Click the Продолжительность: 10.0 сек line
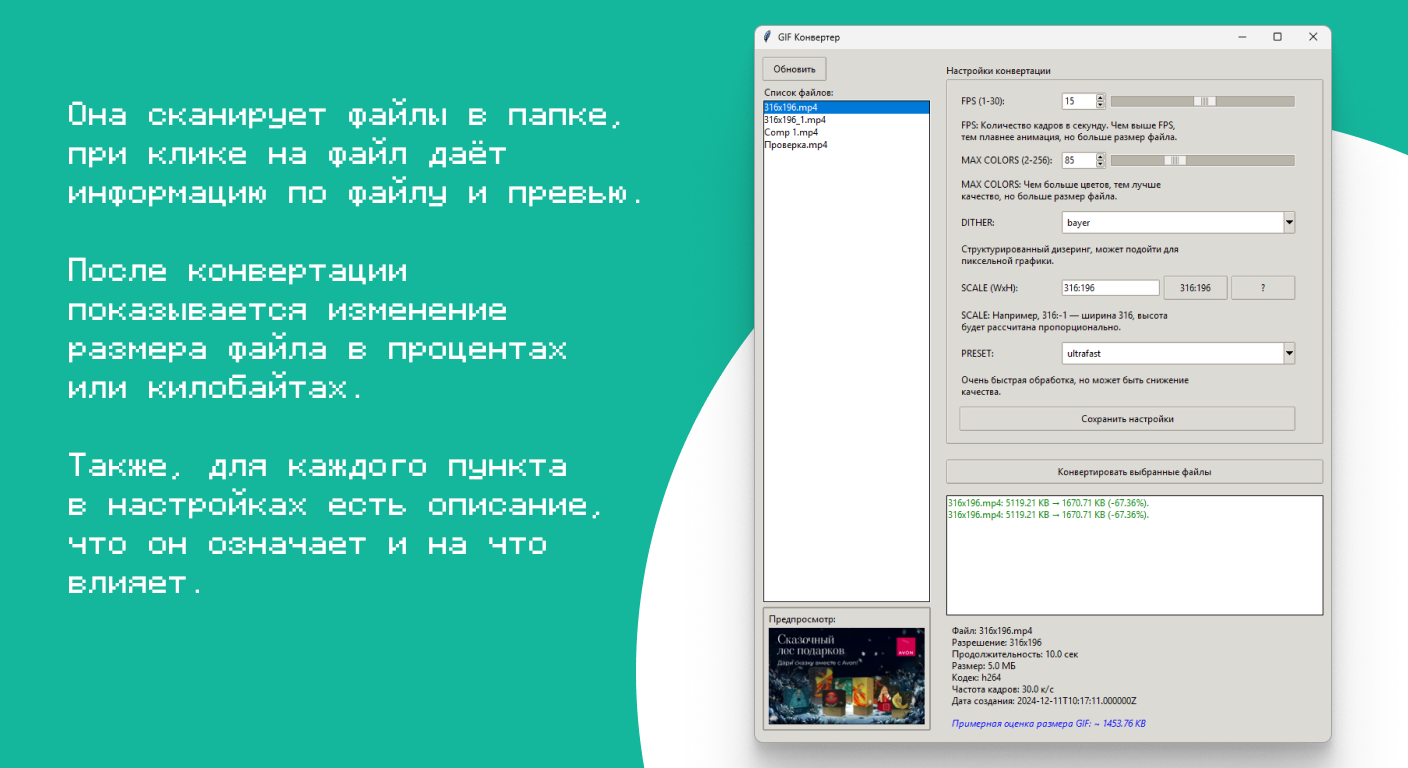 point(1015,654)
